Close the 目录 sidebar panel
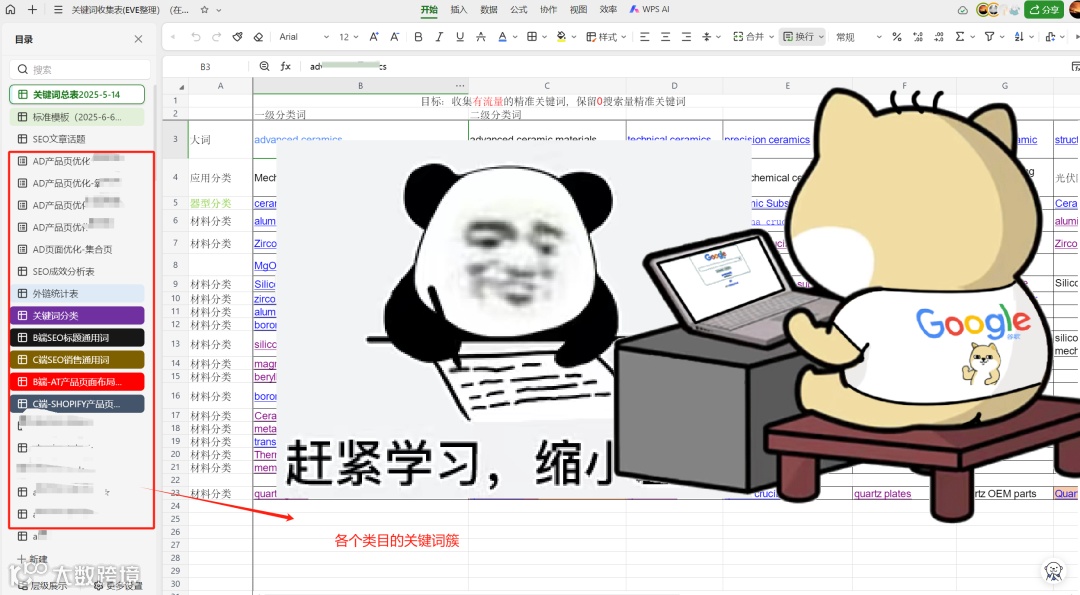The height and width of the screenshot is (595, 1080). 138,39
